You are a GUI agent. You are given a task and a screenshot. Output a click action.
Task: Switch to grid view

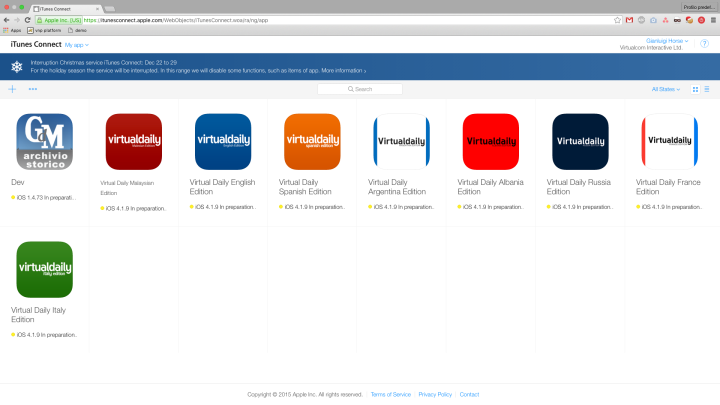(696, 89)
